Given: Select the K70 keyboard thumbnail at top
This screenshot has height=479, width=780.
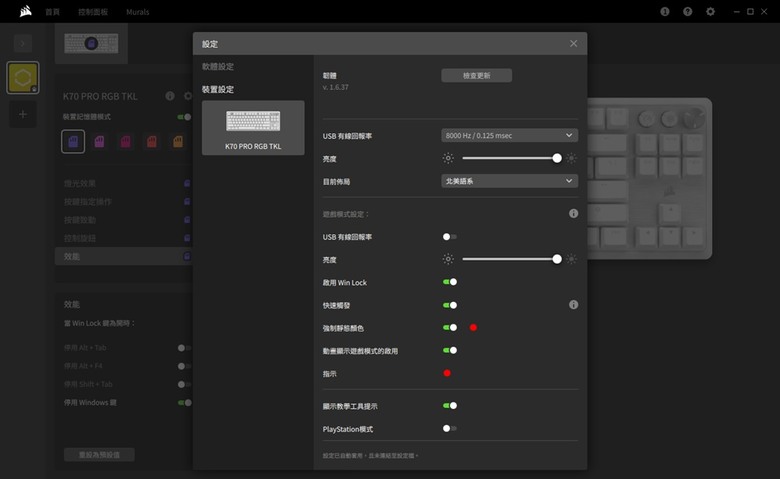Looking at the screenshot, I should (x=91, y=43).
